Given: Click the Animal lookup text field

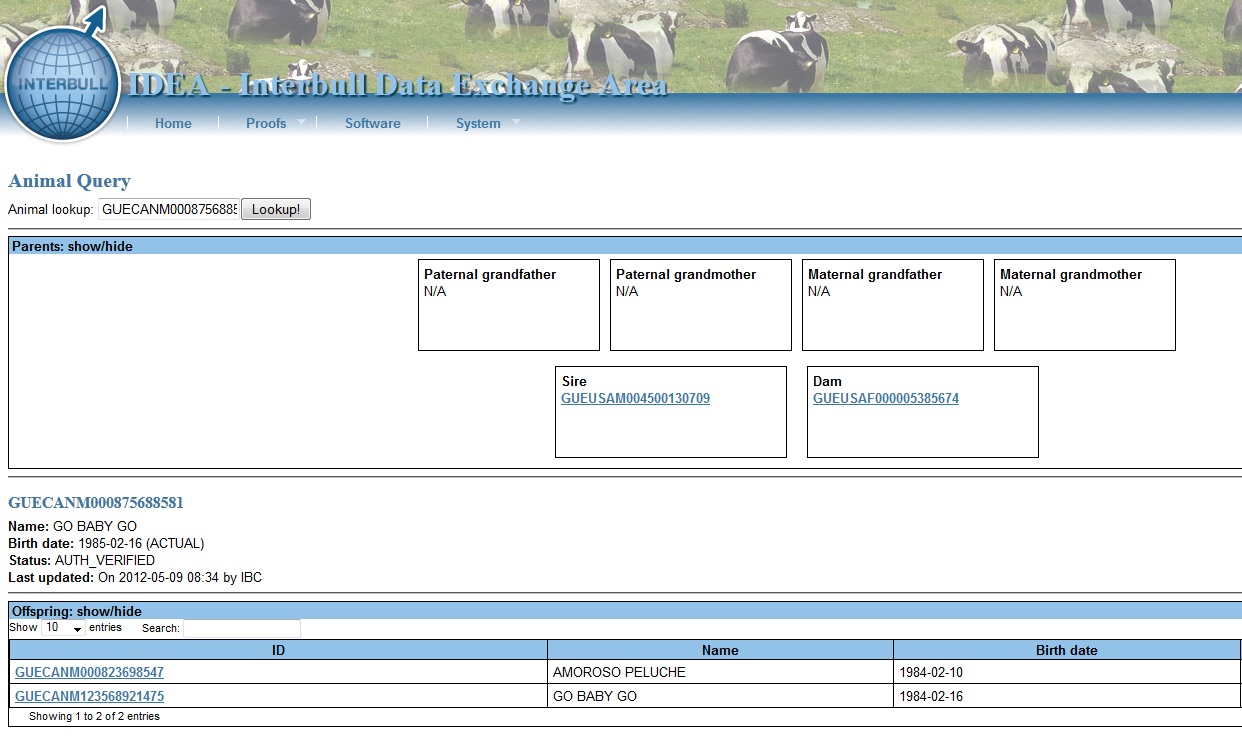Looking at the screenshot, I should (x=168, y=210).
